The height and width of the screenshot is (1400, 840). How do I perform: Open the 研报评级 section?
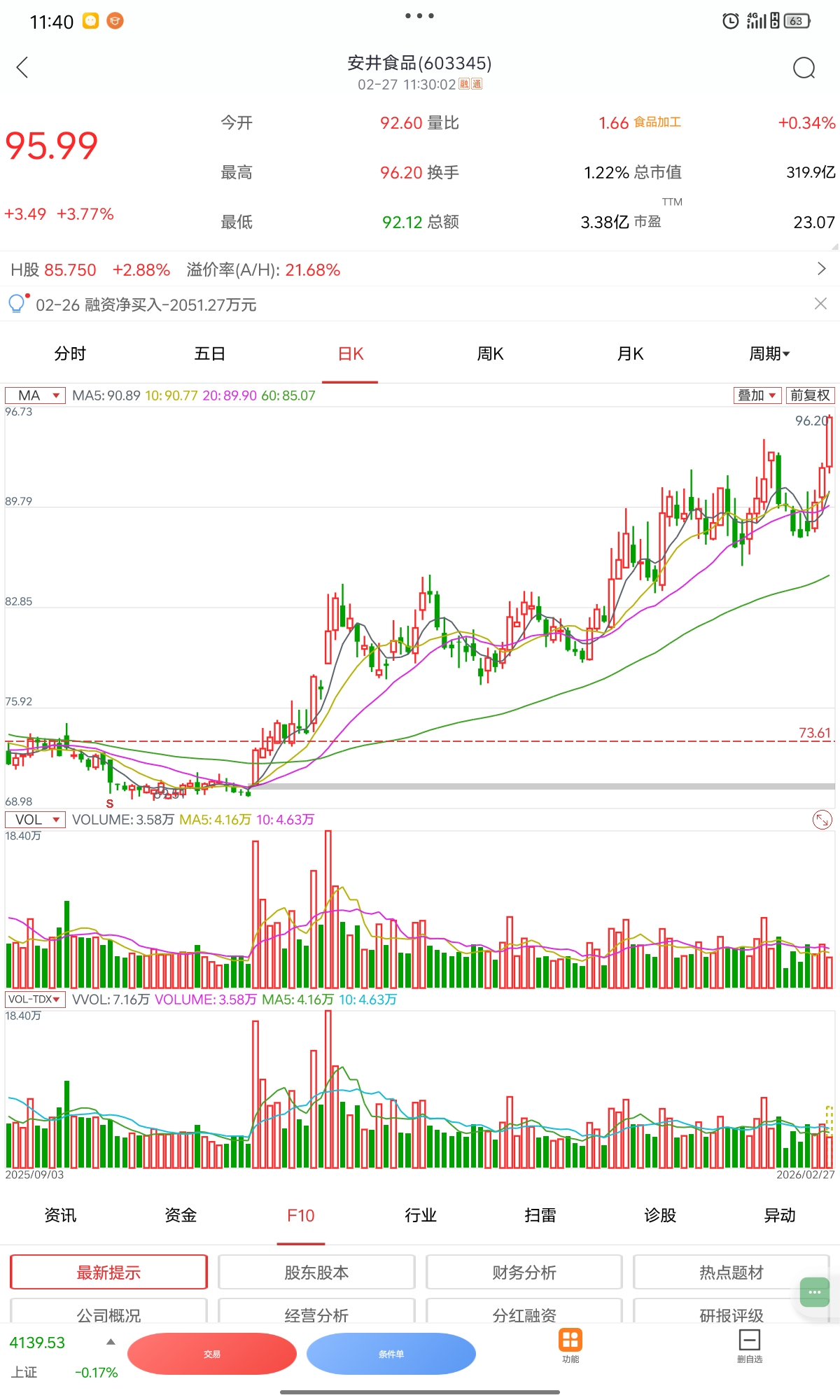731,1312
